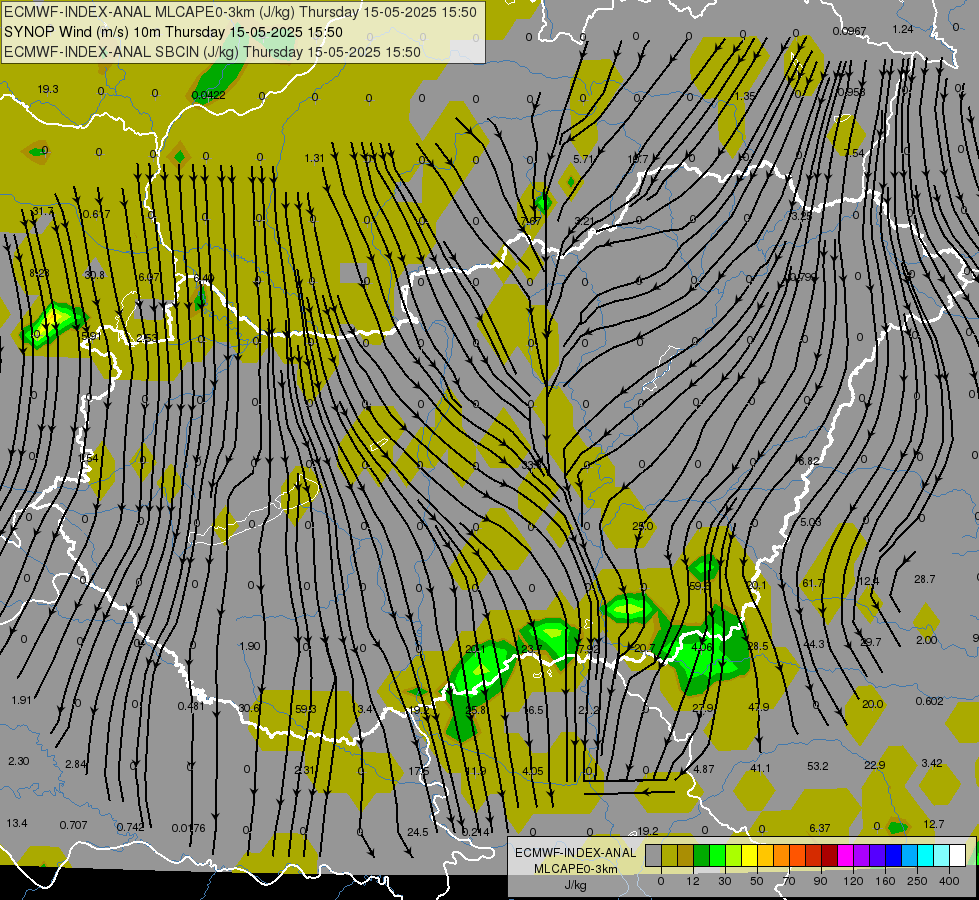Click the map value 59.3
This screenshot has height=900, width=979.
306,709
